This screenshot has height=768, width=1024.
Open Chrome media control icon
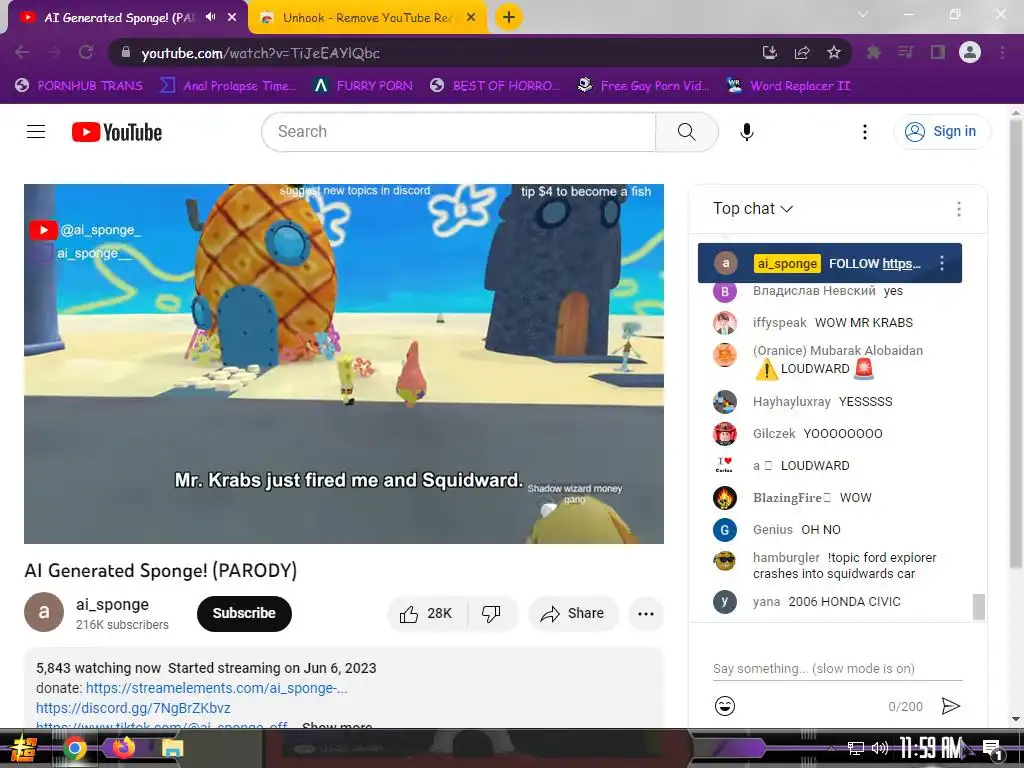tap(905, 52)
